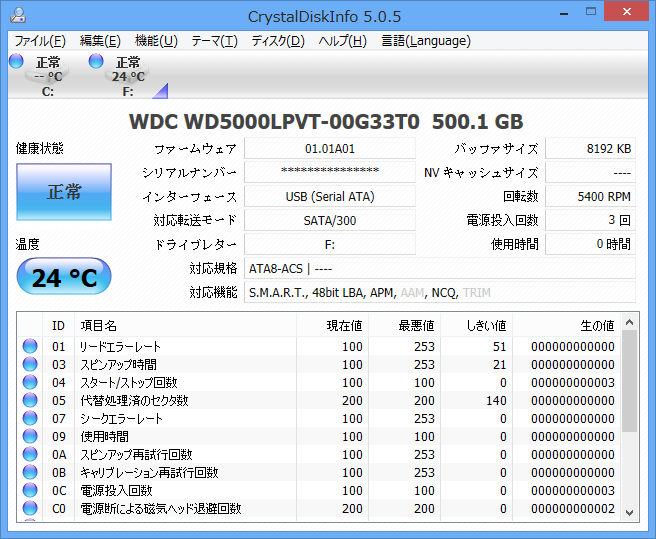Click the status orb for リードエラーレート row

(30, 347)
